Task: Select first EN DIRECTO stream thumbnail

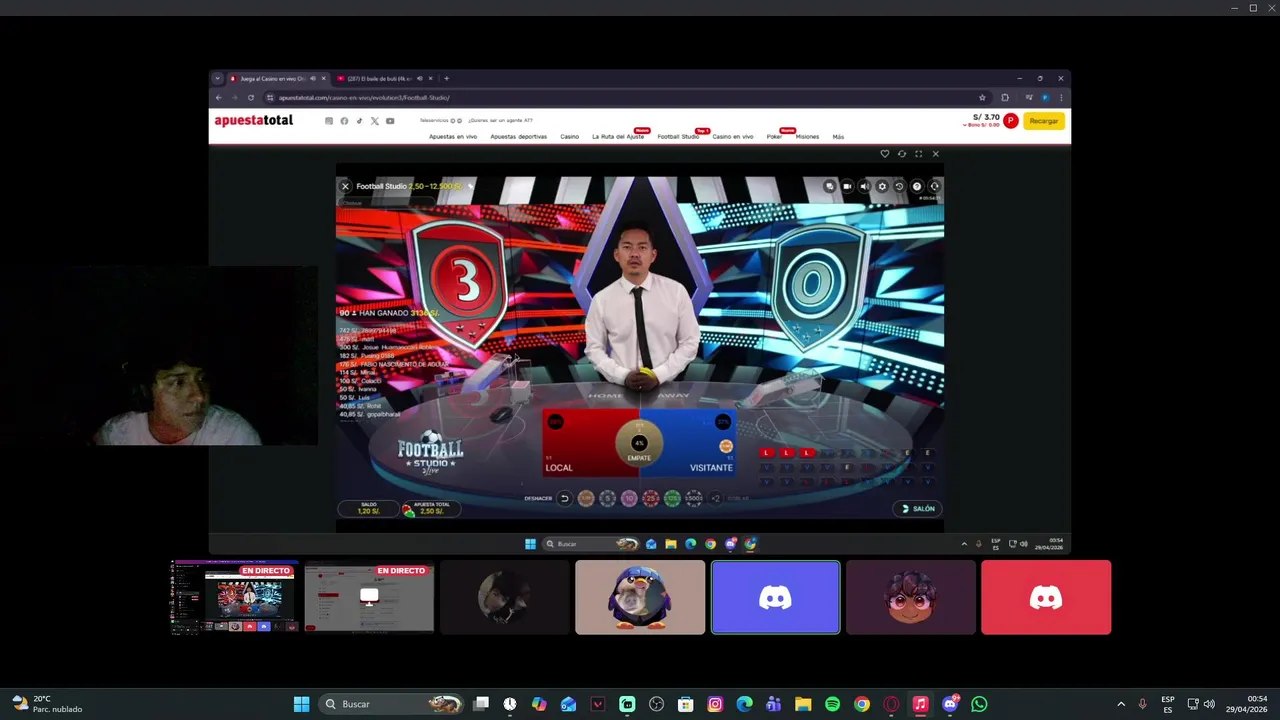Action: pos(235,597)
